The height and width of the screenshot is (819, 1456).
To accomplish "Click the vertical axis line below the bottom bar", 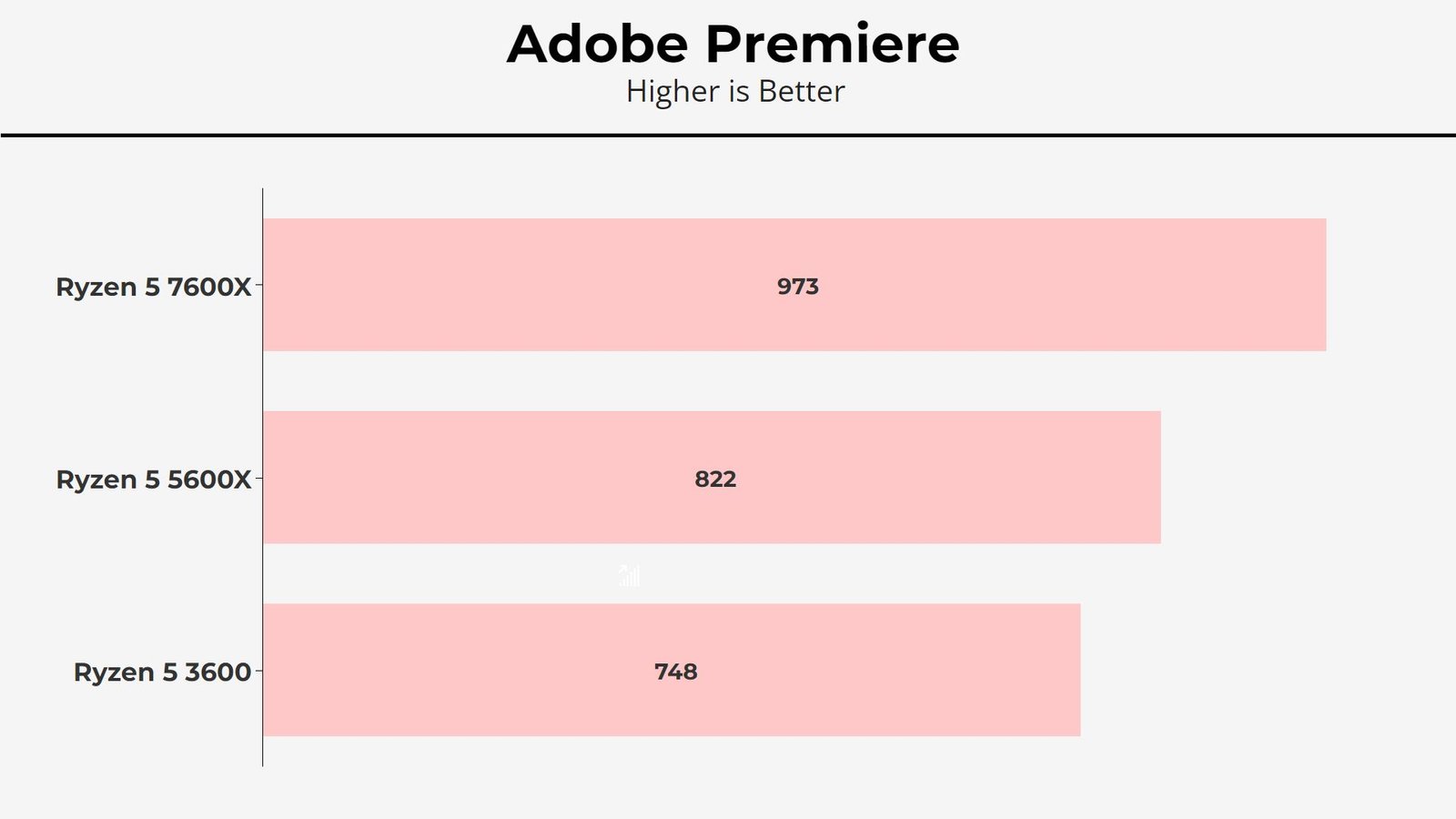I will [263, 751].
